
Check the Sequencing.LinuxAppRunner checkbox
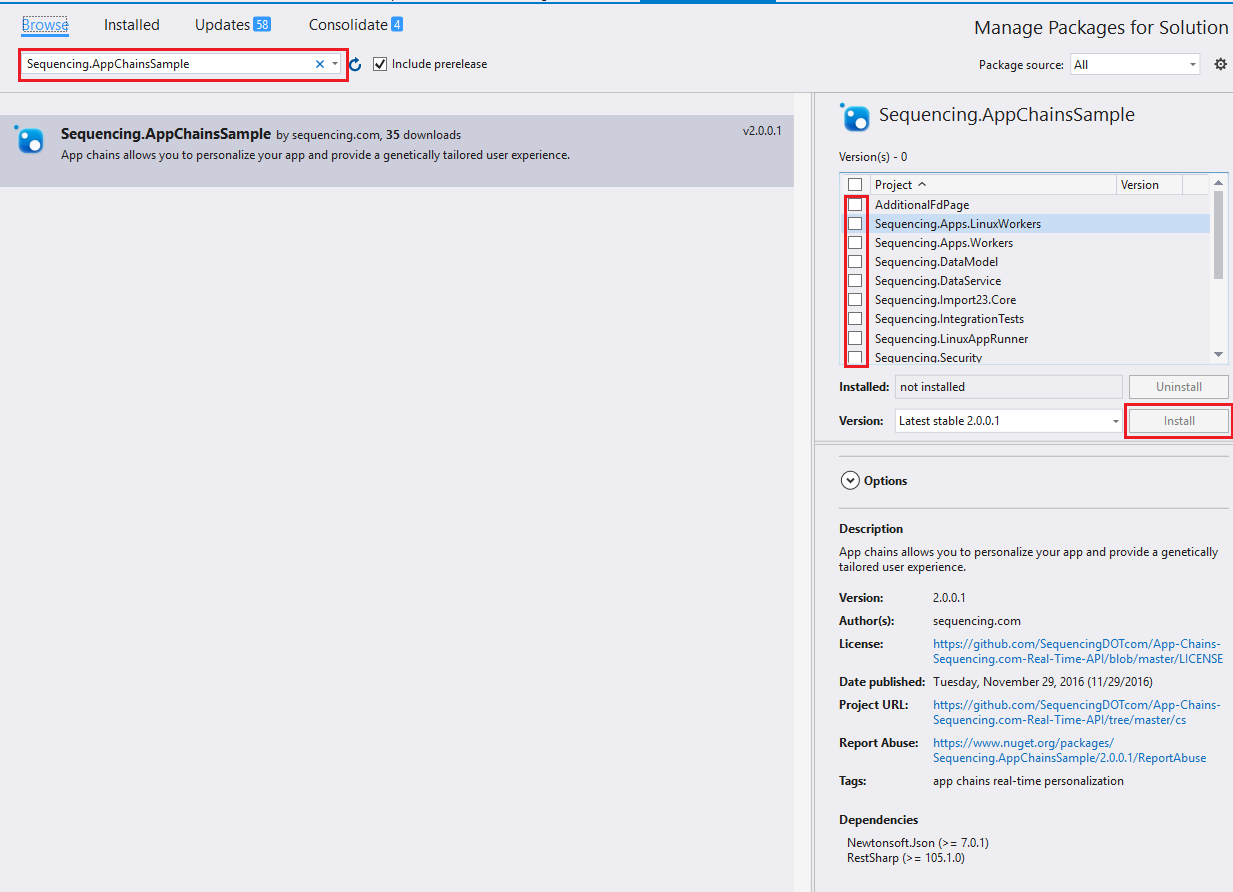[x=855, y=339]
